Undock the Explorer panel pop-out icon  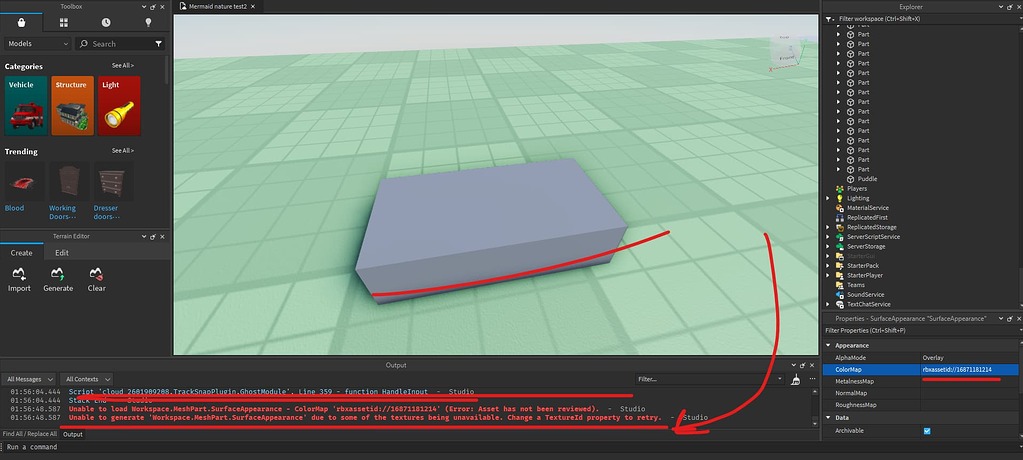click(x=1011, y=7)
